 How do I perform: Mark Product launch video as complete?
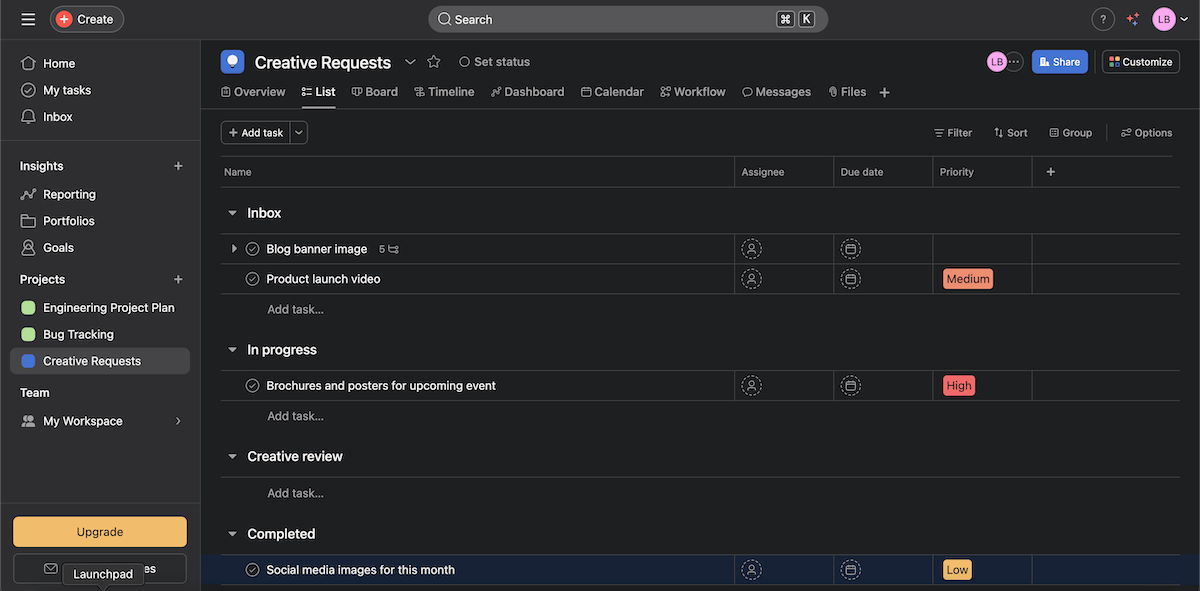tap(252, 279)
